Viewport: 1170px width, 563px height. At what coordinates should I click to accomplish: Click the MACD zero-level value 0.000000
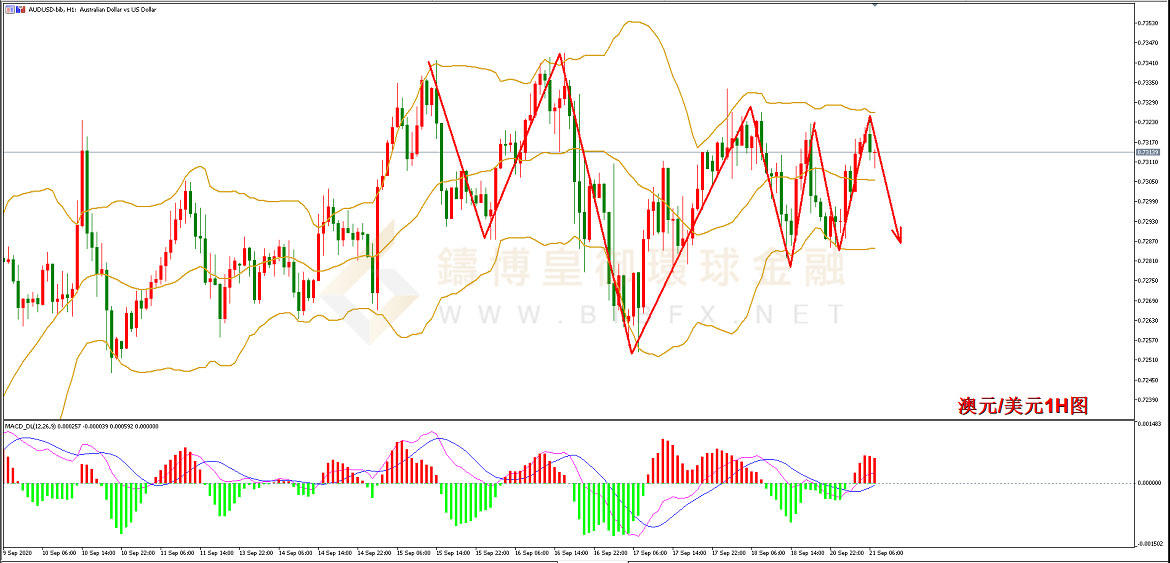pos(1150,483)
